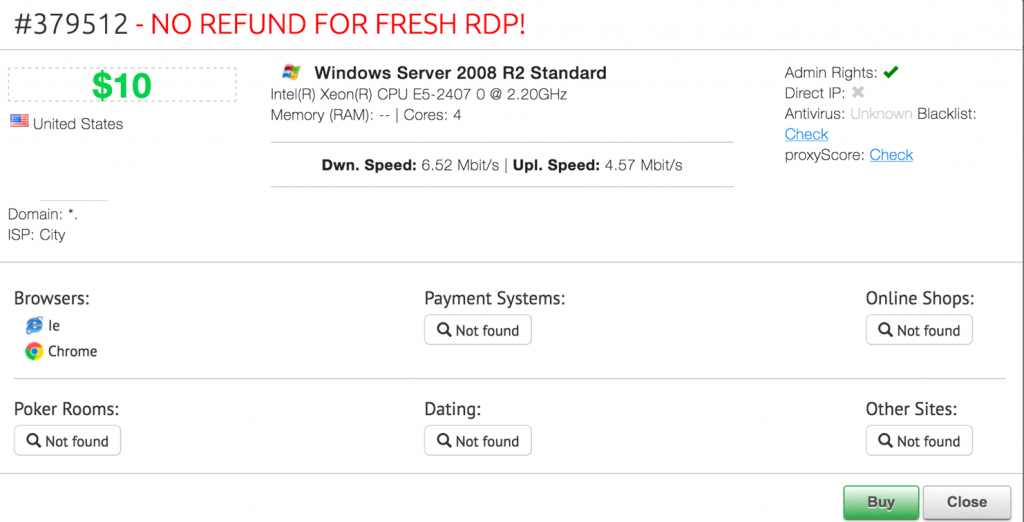Click the United States country label

tap(78, 124)
